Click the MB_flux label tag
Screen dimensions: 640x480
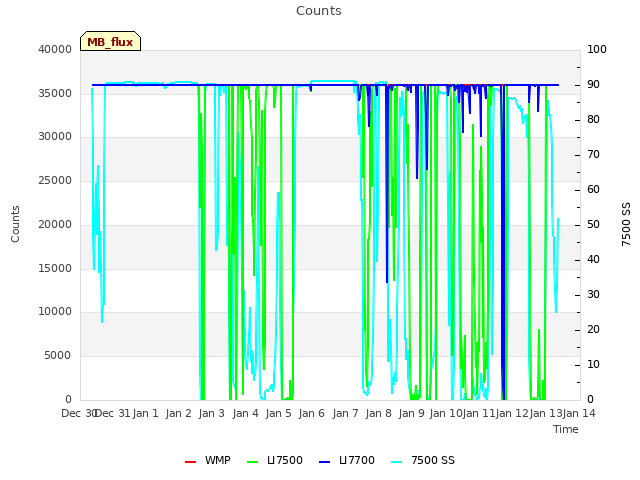[x=110, y=42]
